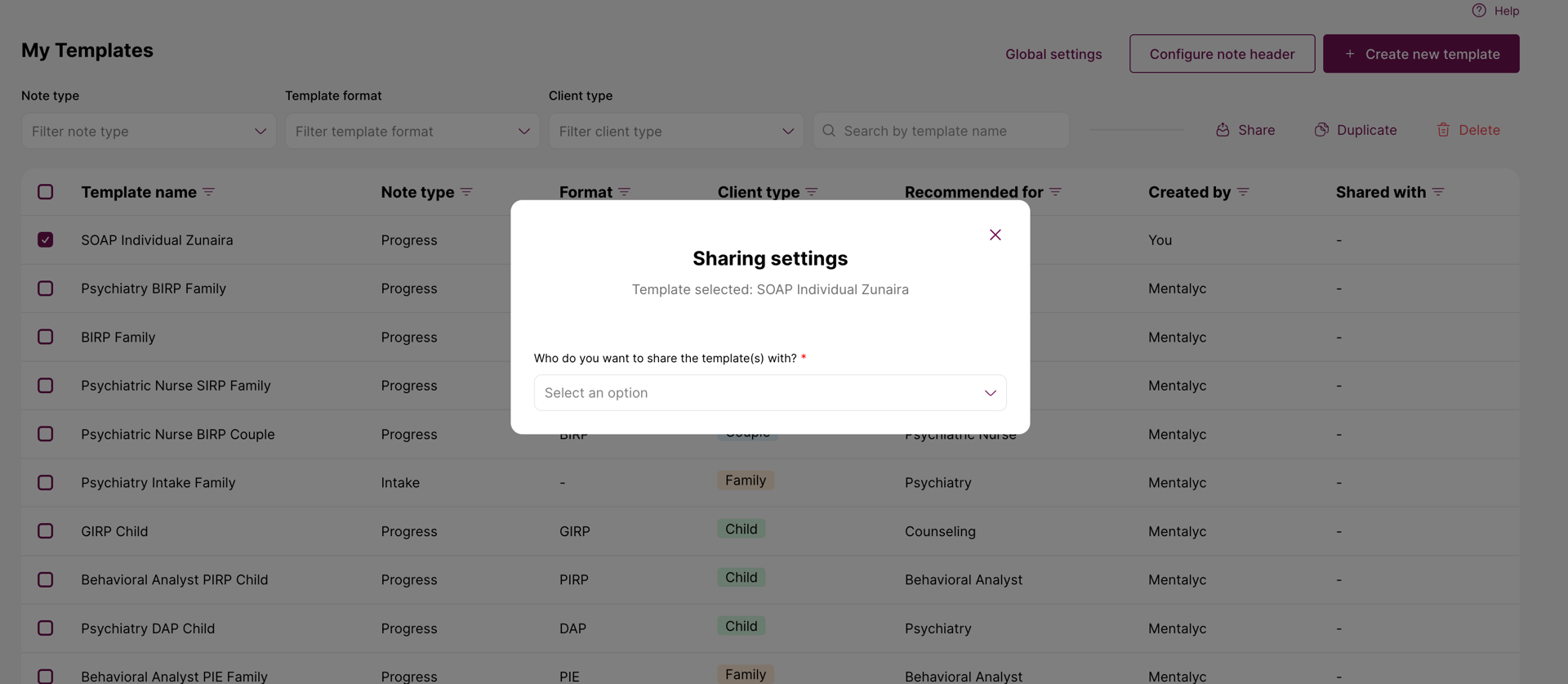The image size is (1568, 684).
Task: Focus the Search by template name field
Action: (x=941, y=131)
